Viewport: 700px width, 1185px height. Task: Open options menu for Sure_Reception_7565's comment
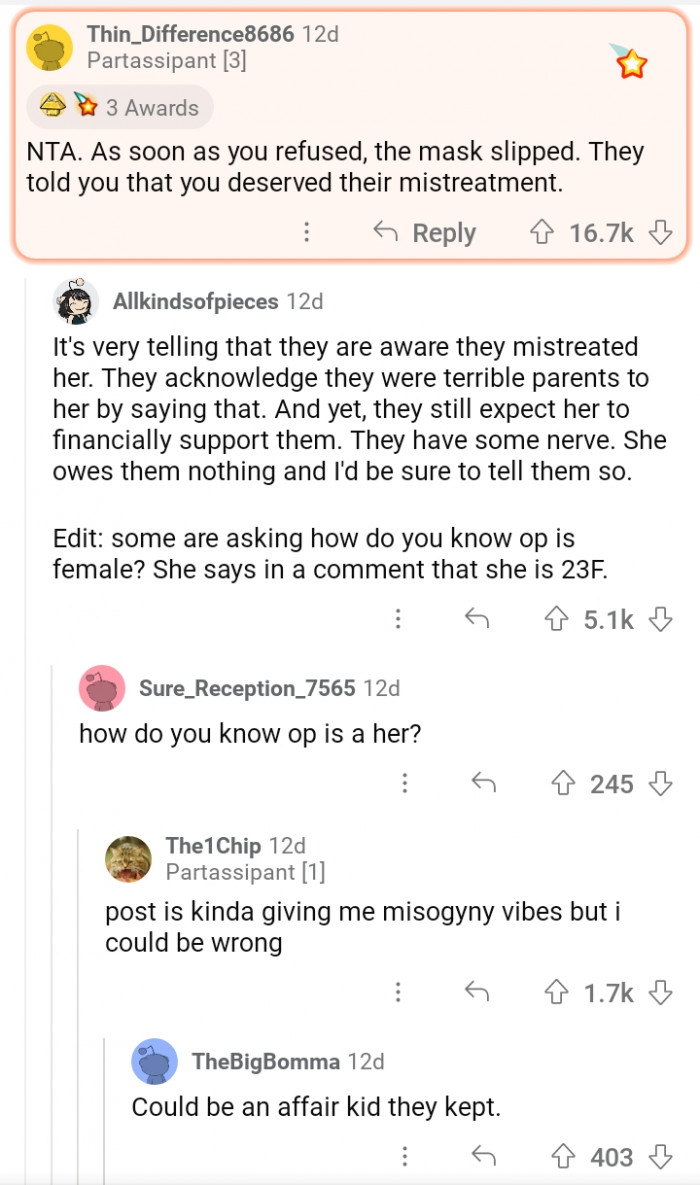405,784
